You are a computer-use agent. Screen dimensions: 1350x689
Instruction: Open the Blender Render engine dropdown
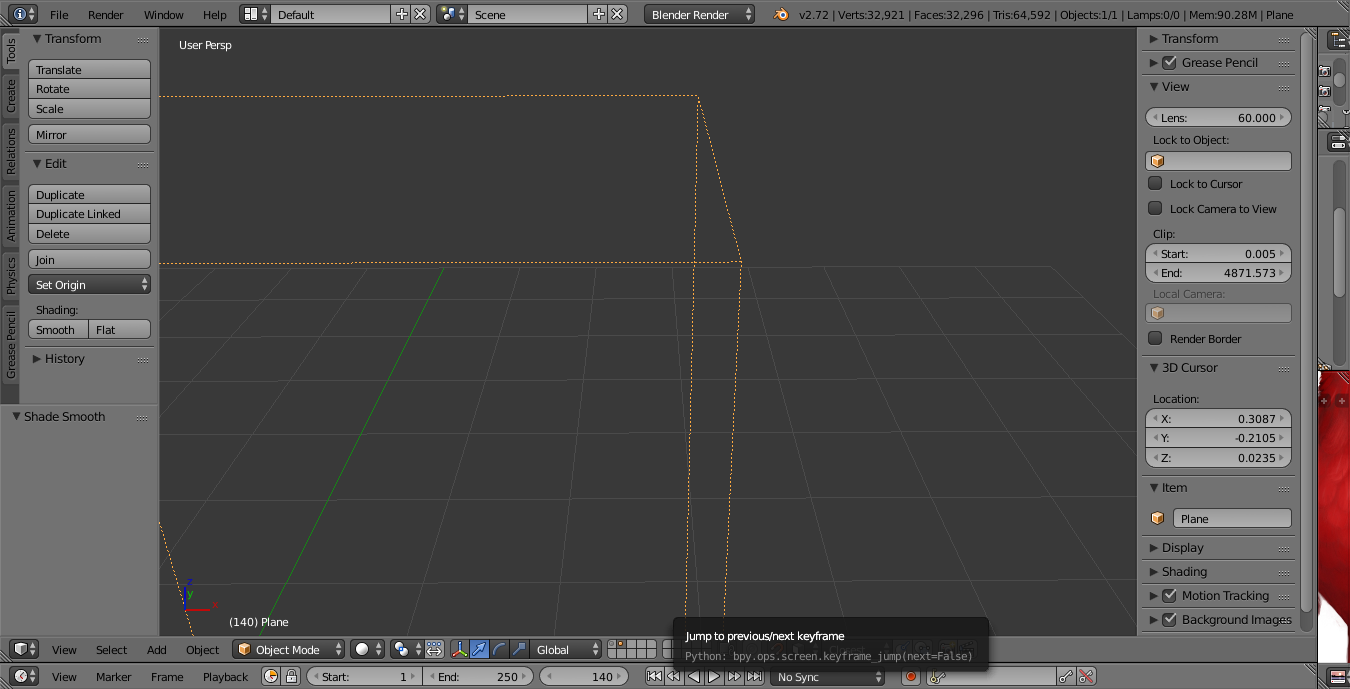click(700, 14)
